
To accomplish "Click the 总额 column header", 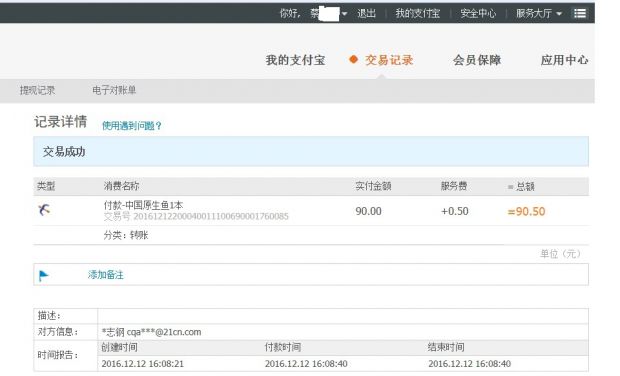I will point(525,187).
